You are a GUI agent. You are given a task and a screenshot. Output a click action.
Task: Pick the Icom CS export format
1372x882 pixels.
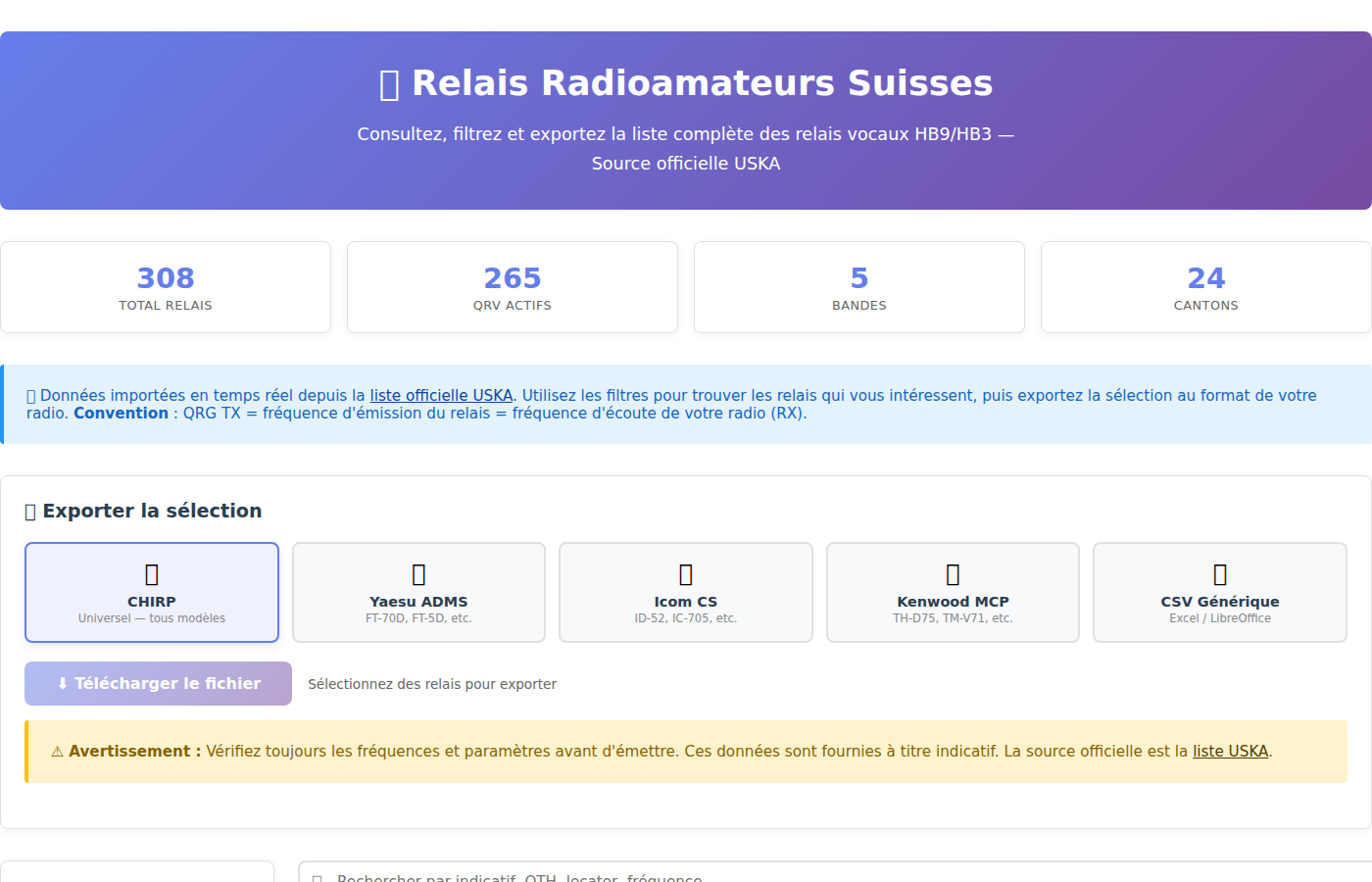point(686,592)
